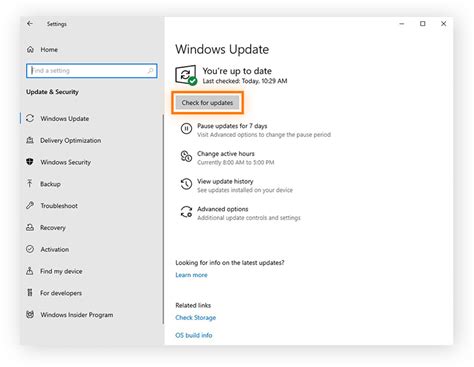Click the search magnifier icon
Image resolution: width=474 pixels, height=367 pixels.
(x=150, y=71)
